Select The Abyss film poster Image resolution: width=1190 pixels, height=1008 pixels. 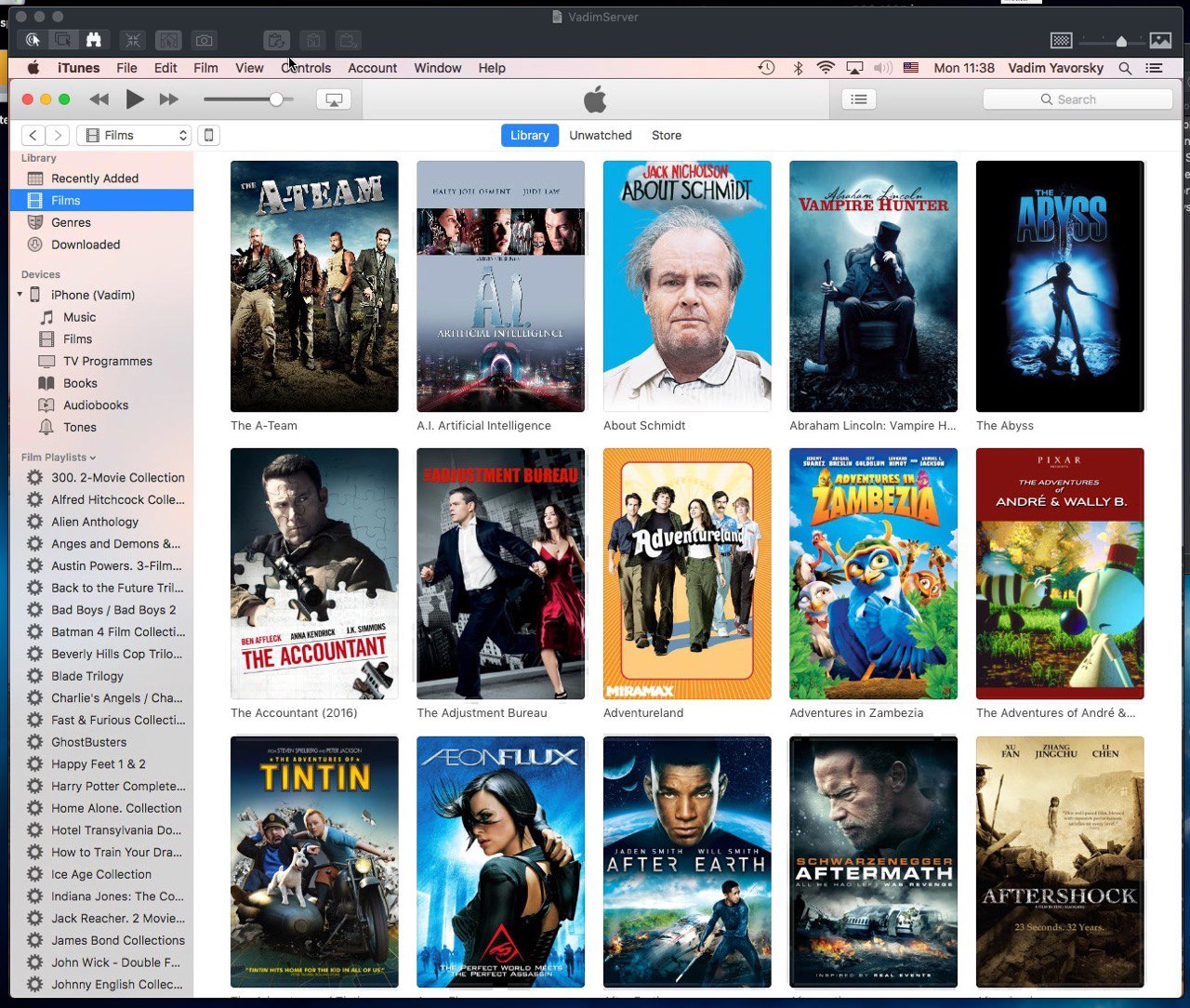pyautogui.click(x=1060, y=286)
